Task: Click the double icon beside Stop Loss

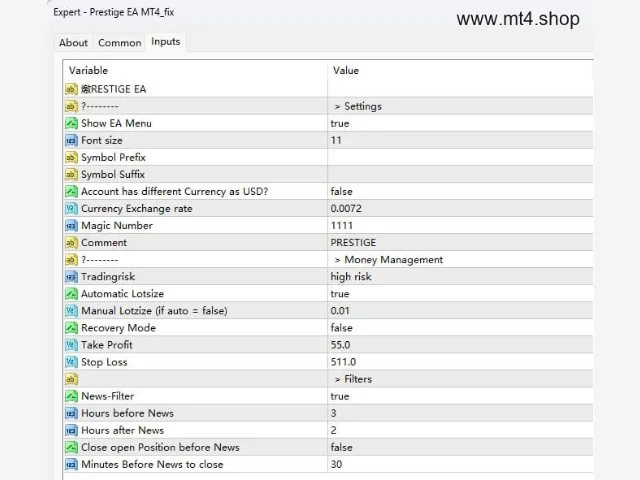Action: tap(71, 362)
